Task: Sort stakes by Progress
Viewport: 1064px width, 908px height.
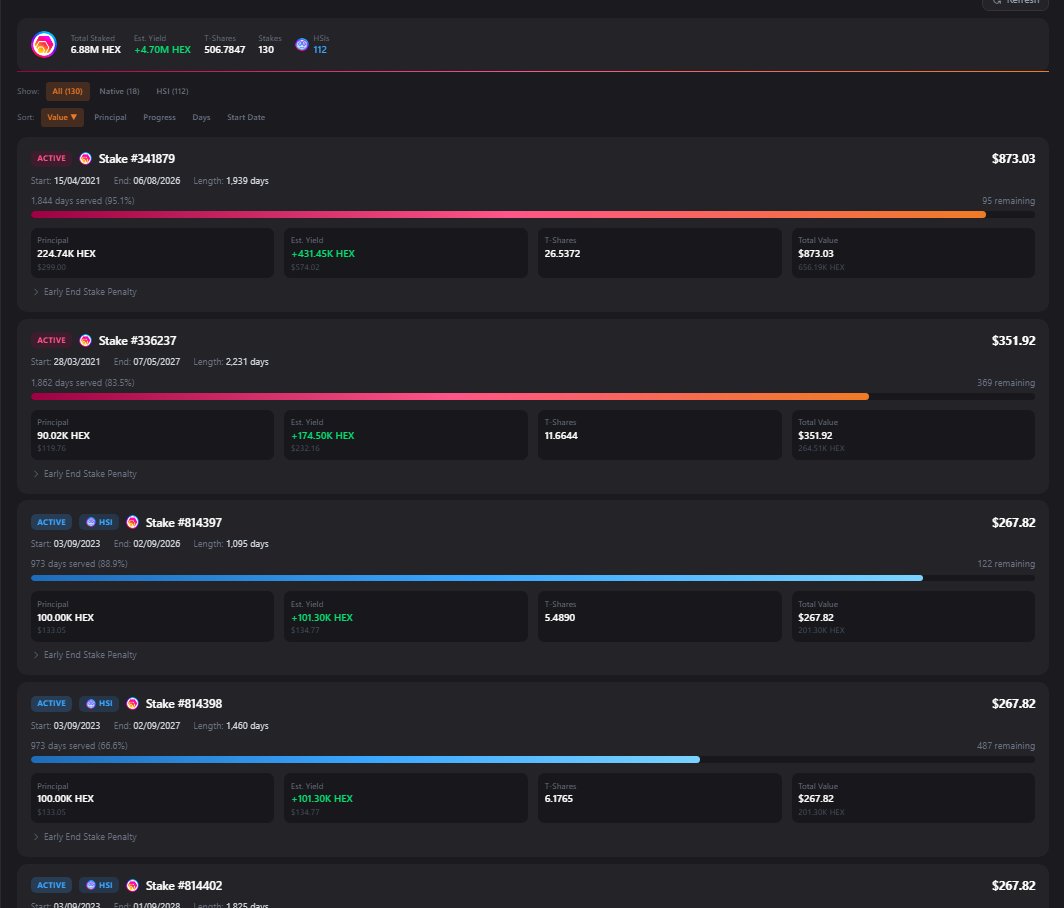Action: point(159,117)
